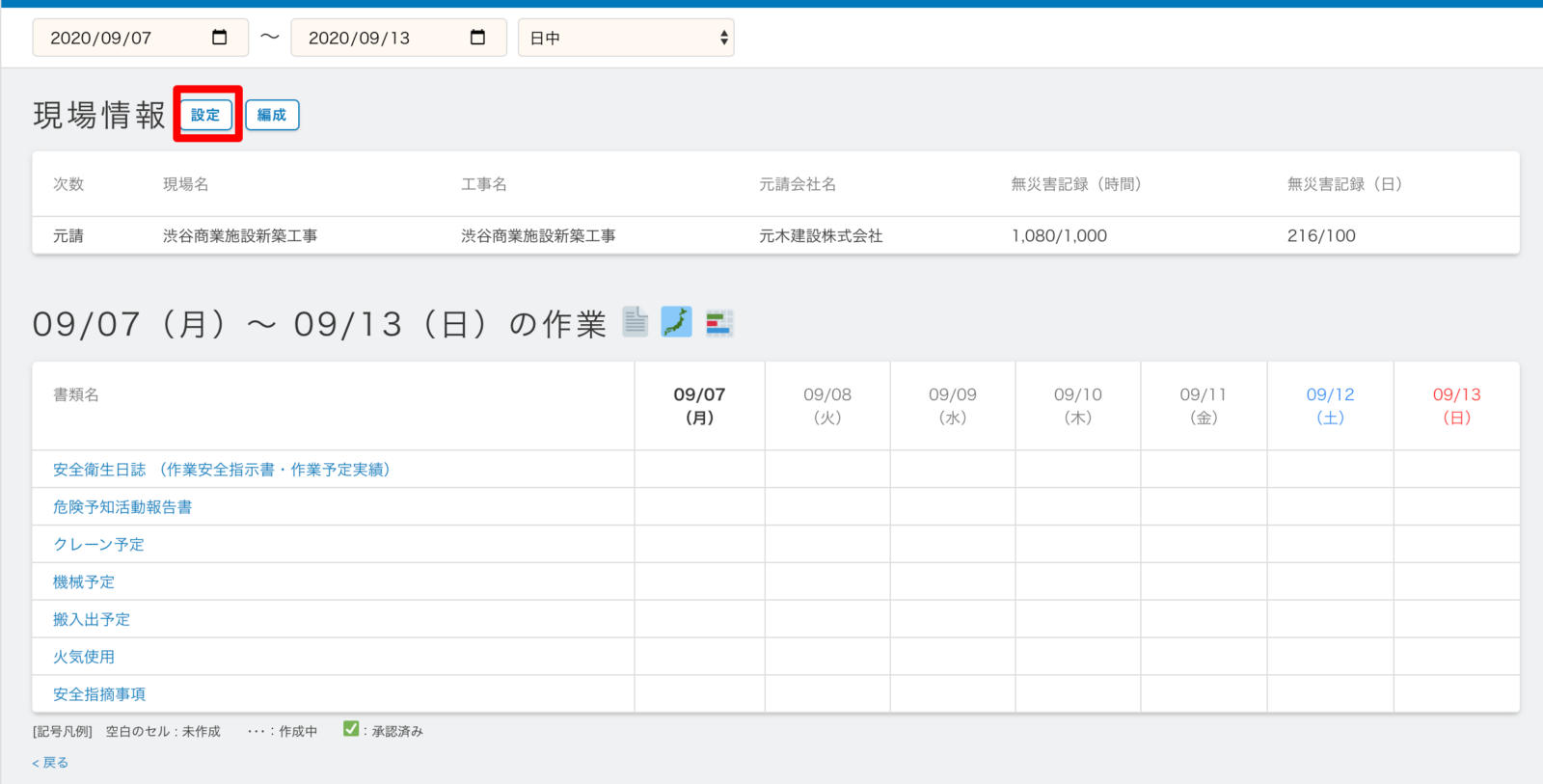Open the 搬入出予定 link
Screen dimensions: 1543x784
92,620
